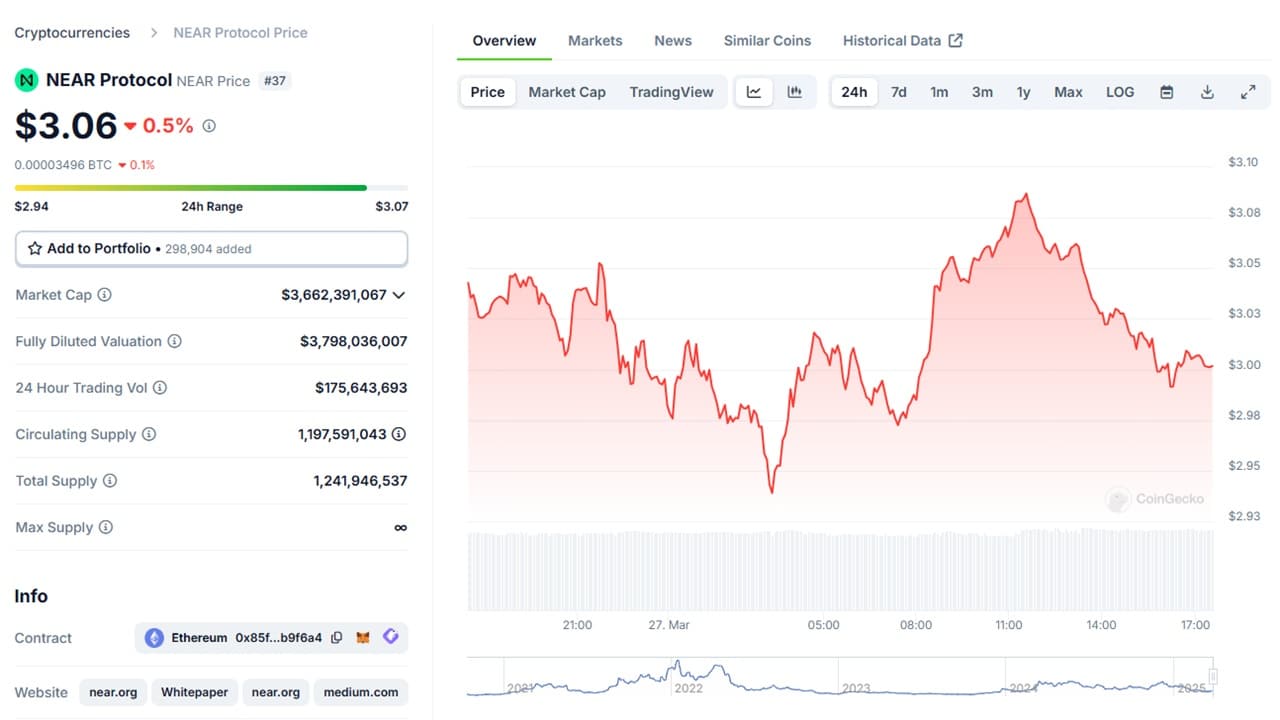Image resolution: width=1280 pixels, height=720 pixels.
Task: Click the price line peak near 11:00
Action: tap(1026, 194)
